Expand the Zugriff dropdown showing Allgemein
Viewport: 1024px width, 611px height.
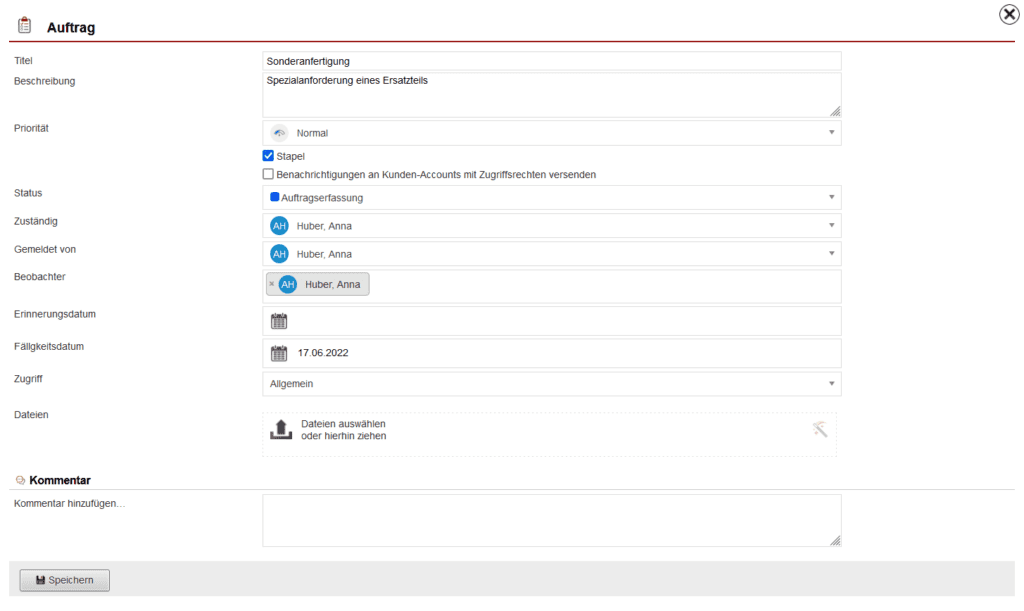pyautogui.click(x=833, y=383)
